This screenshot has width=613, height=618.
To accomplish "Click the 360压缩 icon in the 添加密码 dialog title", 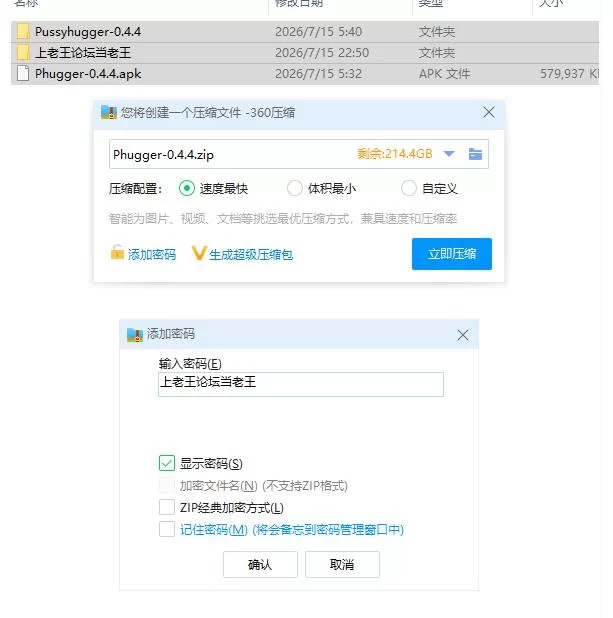I will click(135, 335).
